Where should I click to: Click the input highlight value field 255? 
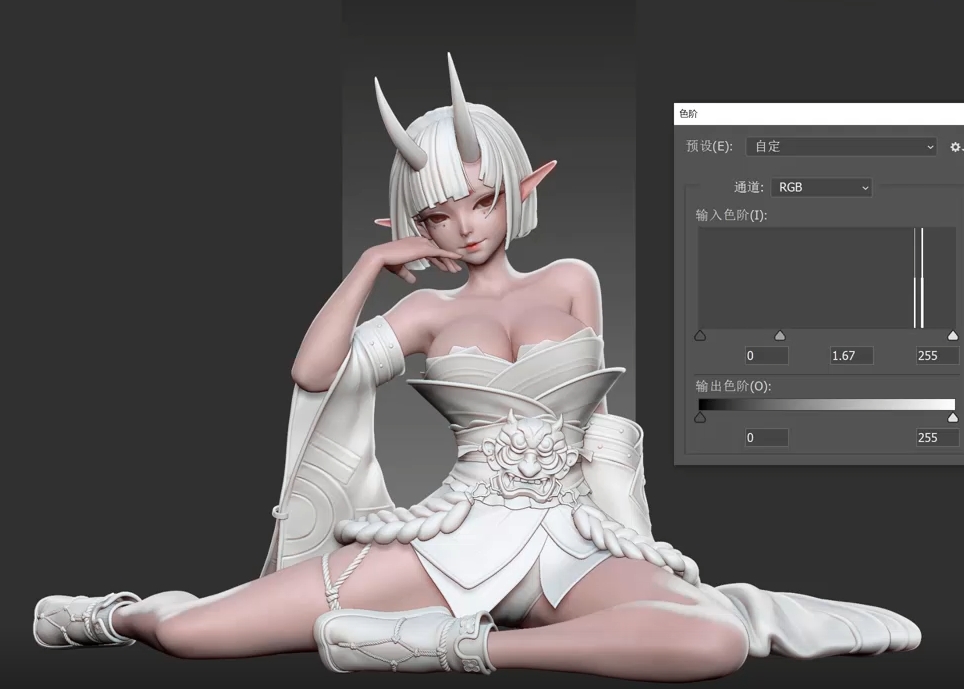tap(937, 355)
